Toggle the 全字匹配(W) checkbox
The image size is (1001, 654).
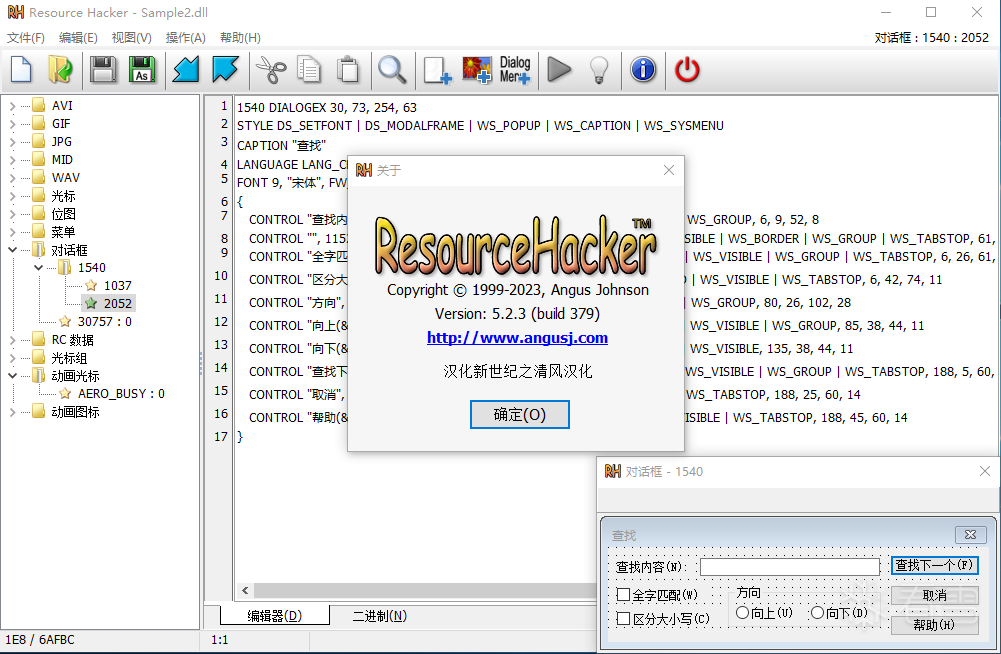click(x=624, y=595)
